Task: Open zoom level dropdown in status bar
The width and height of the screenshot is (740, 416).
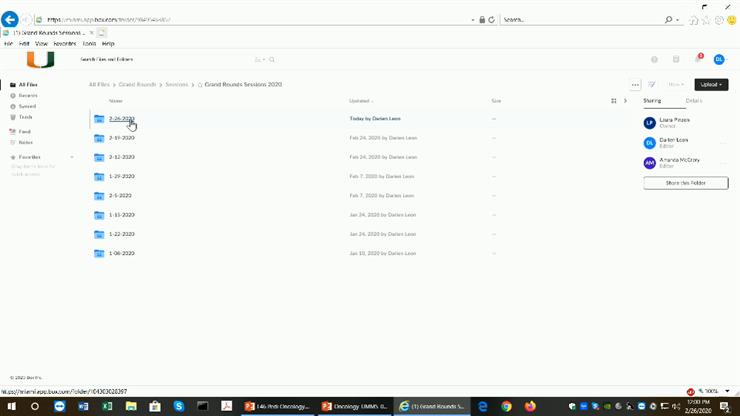Action: coord(727,391)
